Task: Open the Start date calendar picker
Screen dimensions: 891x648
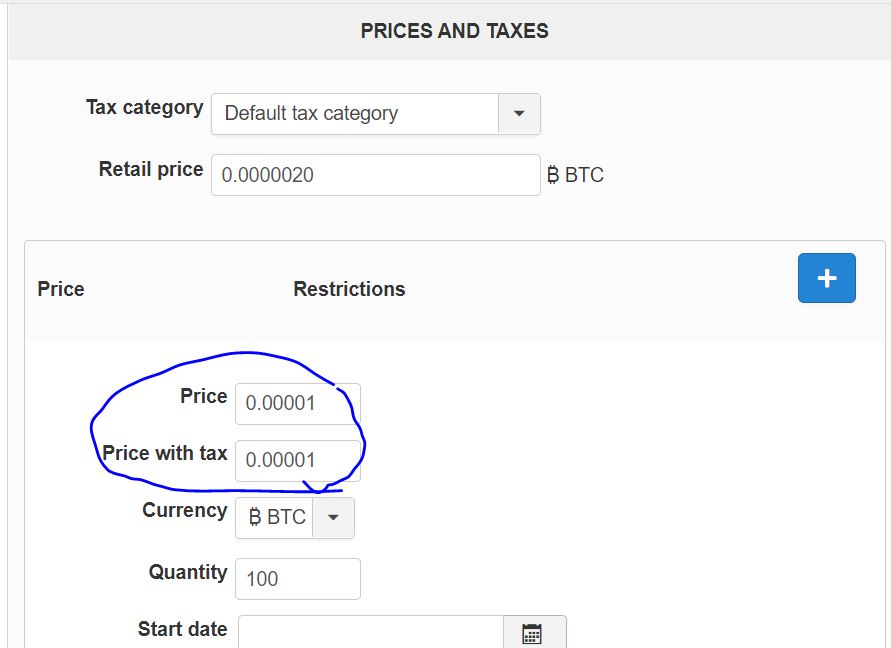Action: point(534,633)
